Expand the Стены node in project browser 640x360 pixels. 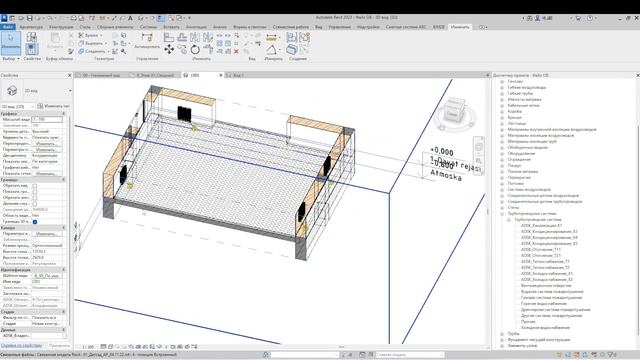pos(502,207)
